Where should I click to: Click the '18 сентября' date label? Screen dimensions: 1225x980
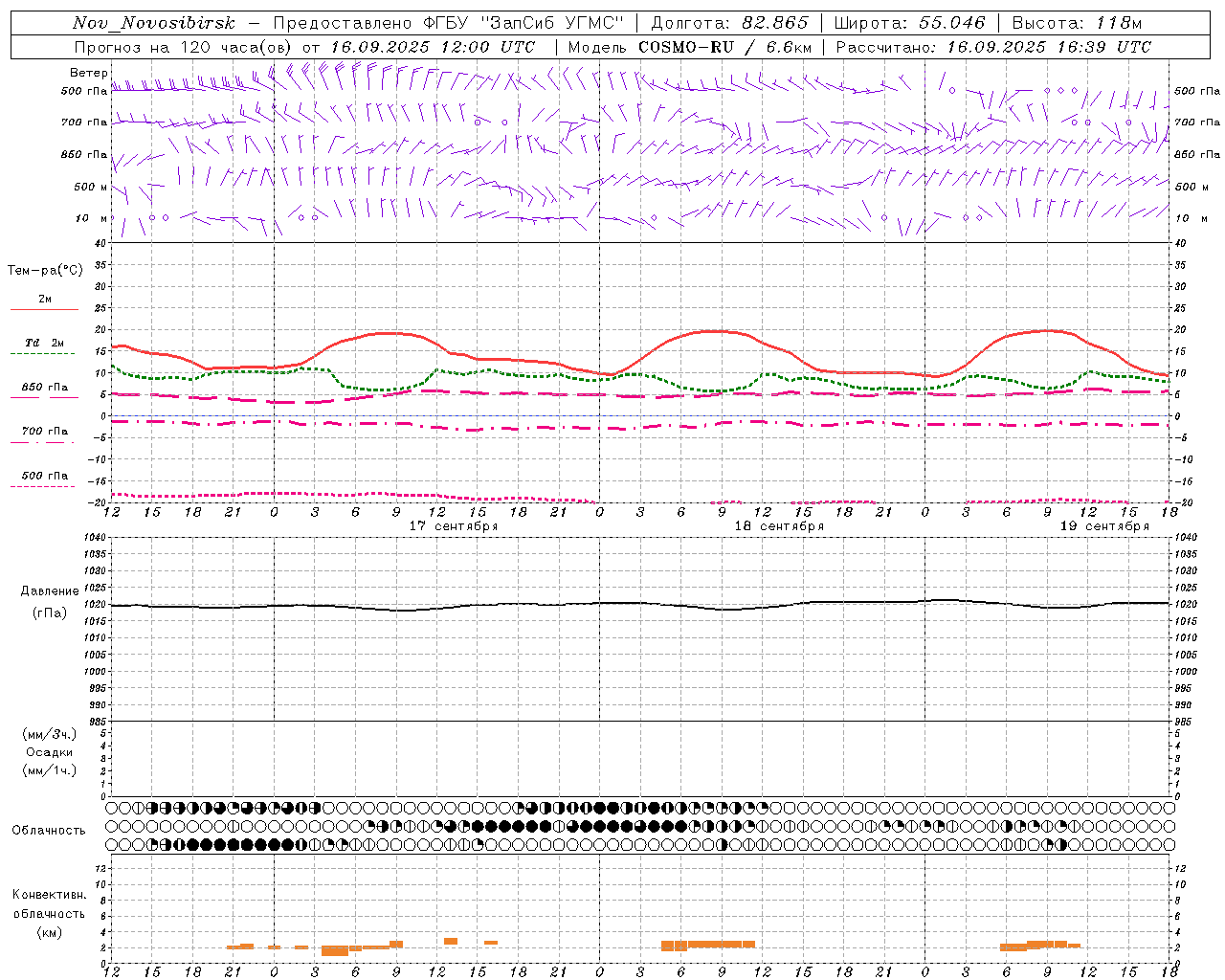[779, 526]
